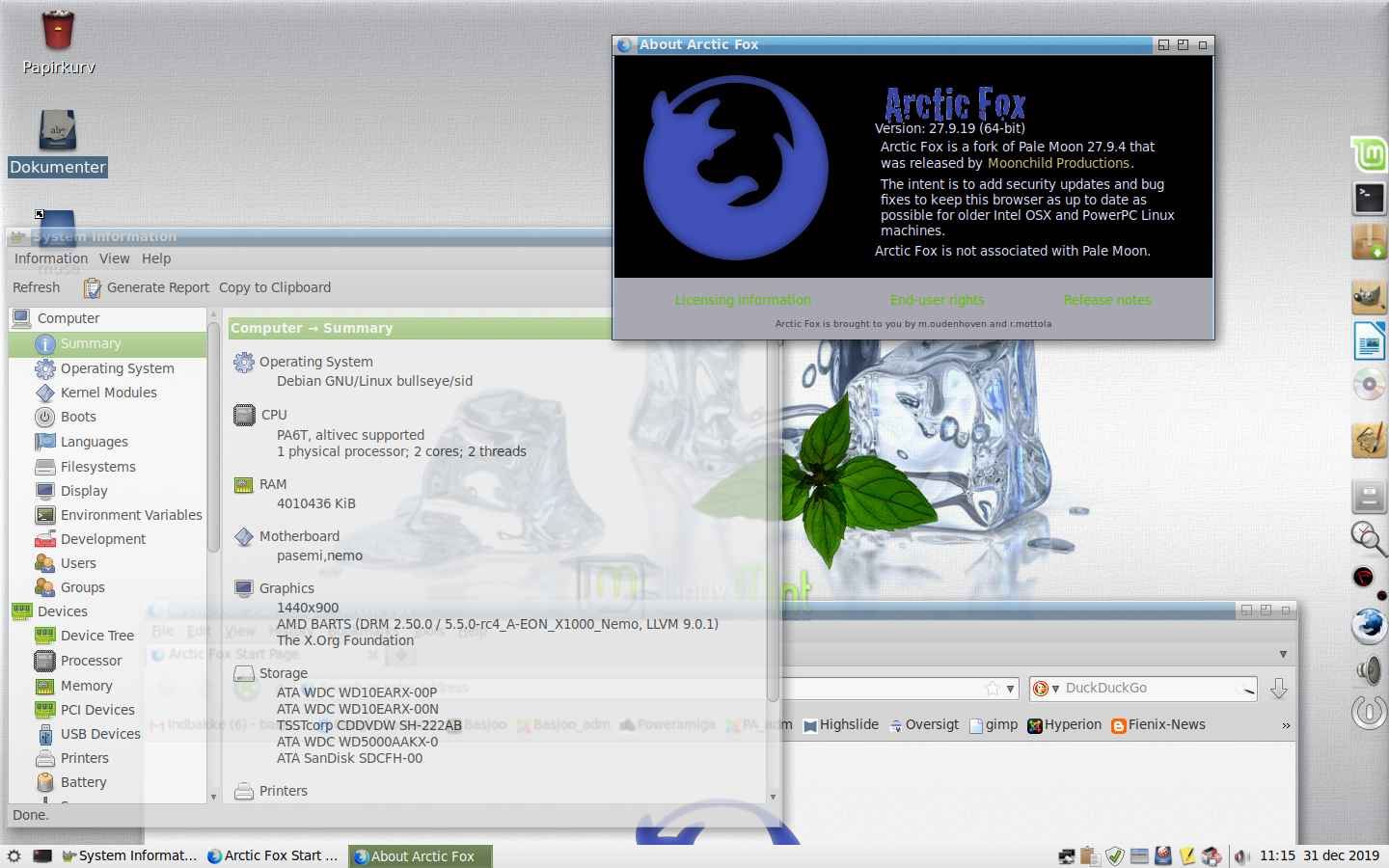Click the show desktop icon on bottom panel

42,855
